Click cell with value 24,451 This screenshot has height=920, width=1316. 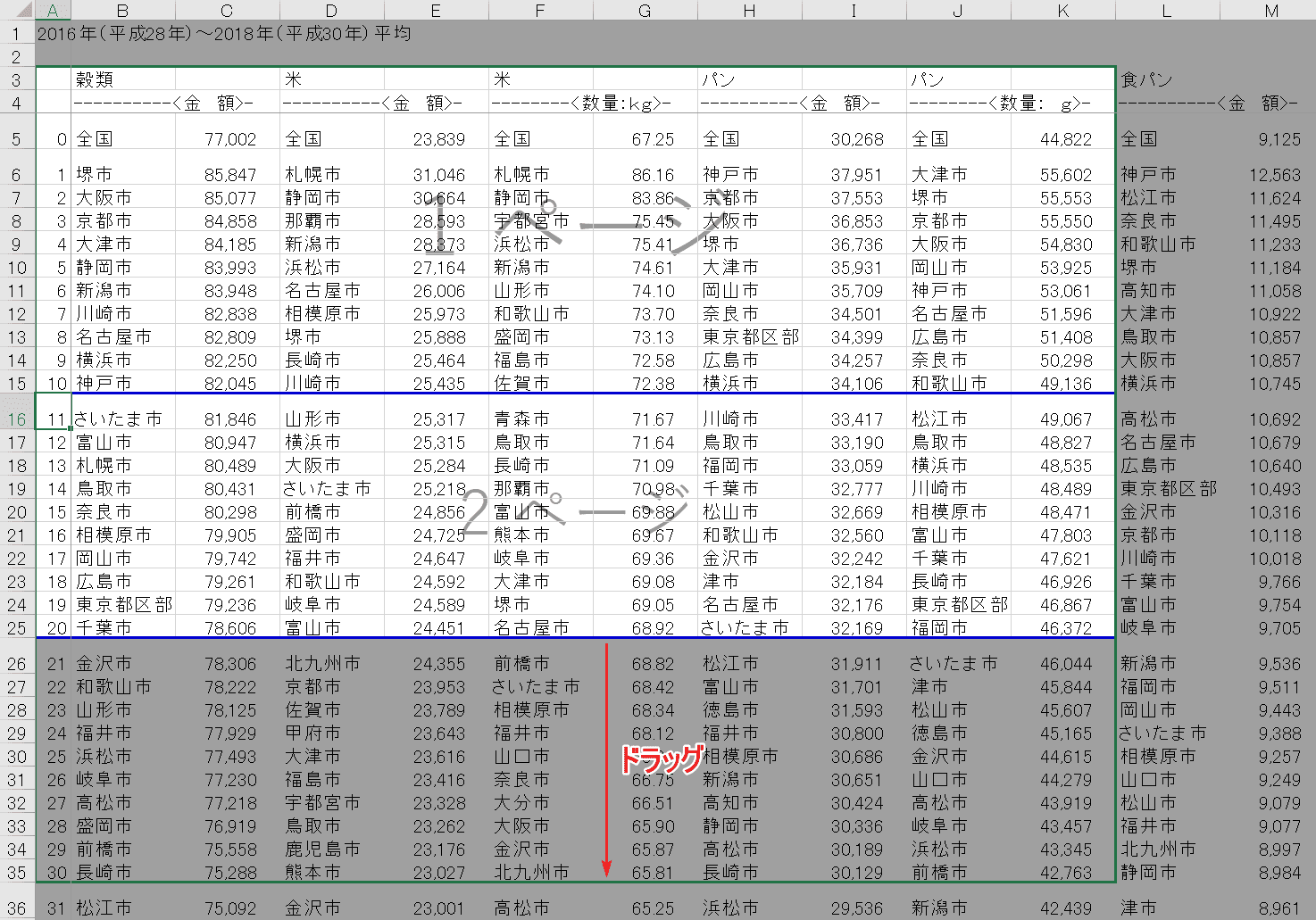tap(436, 628)
